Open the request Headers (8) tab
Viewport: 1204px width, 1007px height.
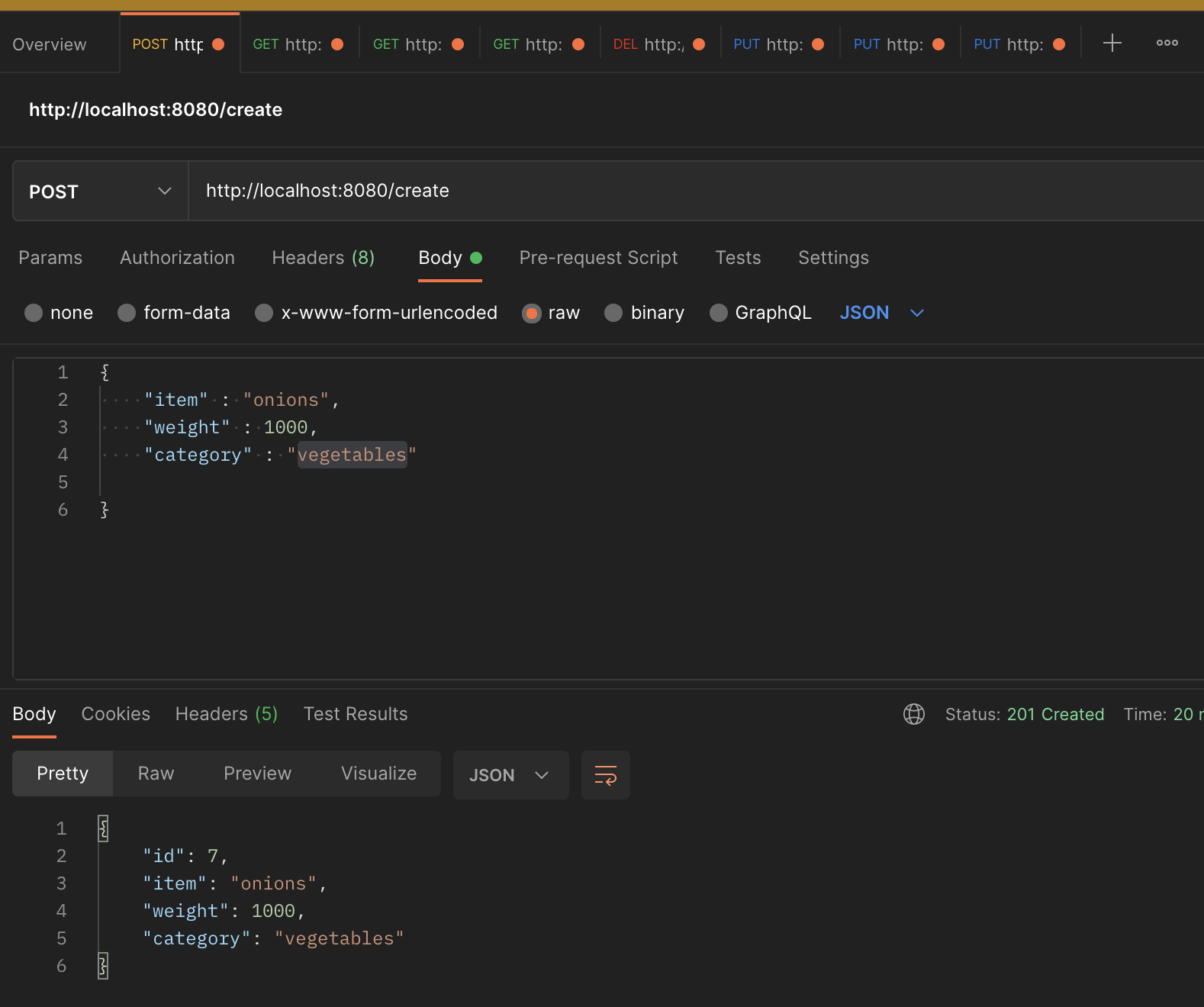[323, 258]
